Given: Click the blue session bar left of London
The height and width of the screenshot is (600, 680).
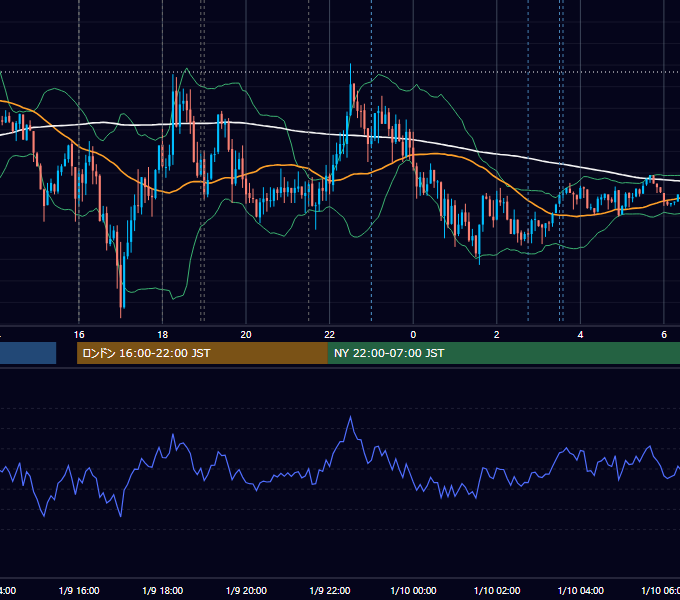Looking at the screenshot, I should coord(28,353).
